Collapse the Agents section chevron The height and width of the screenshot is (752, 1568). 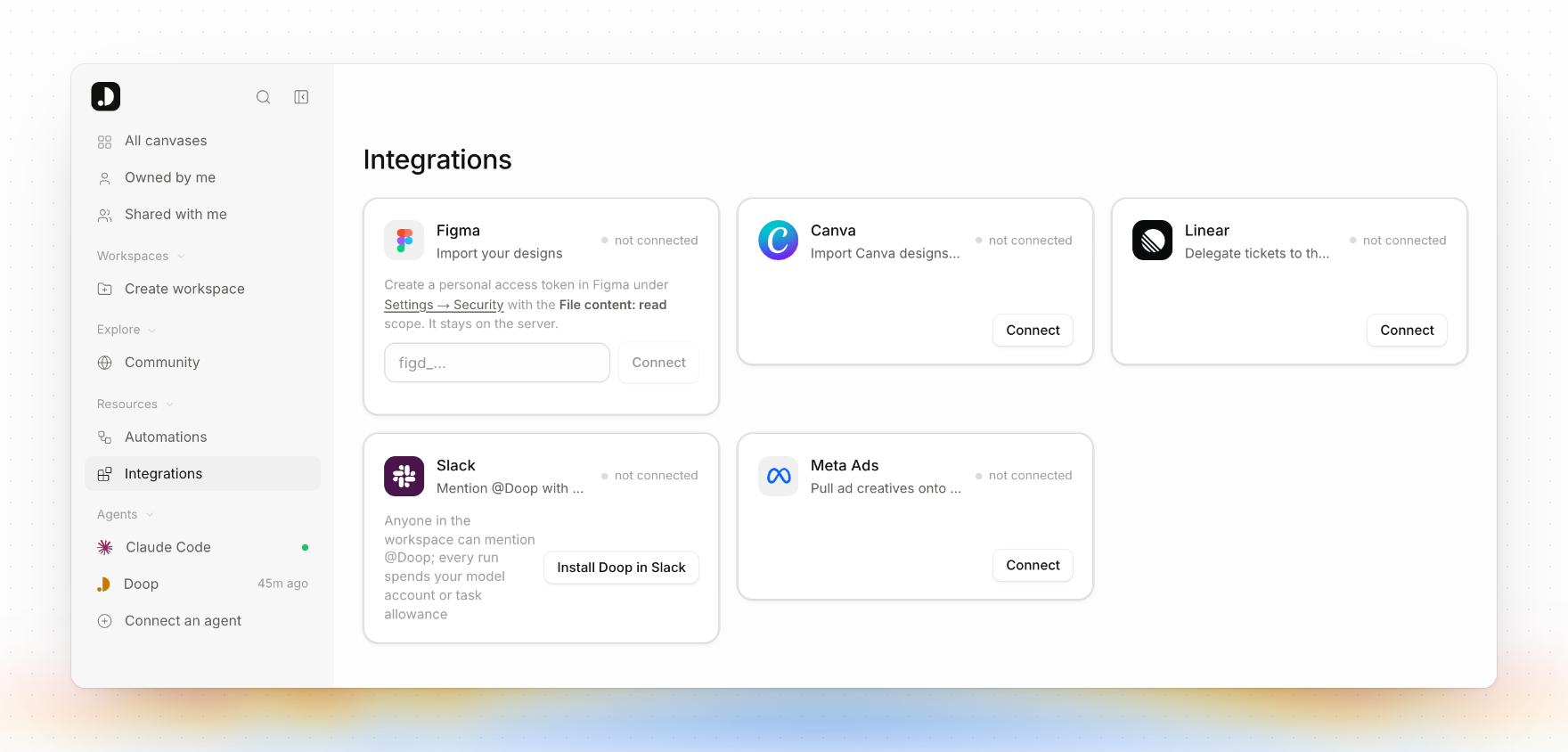(x=150, y=515)
